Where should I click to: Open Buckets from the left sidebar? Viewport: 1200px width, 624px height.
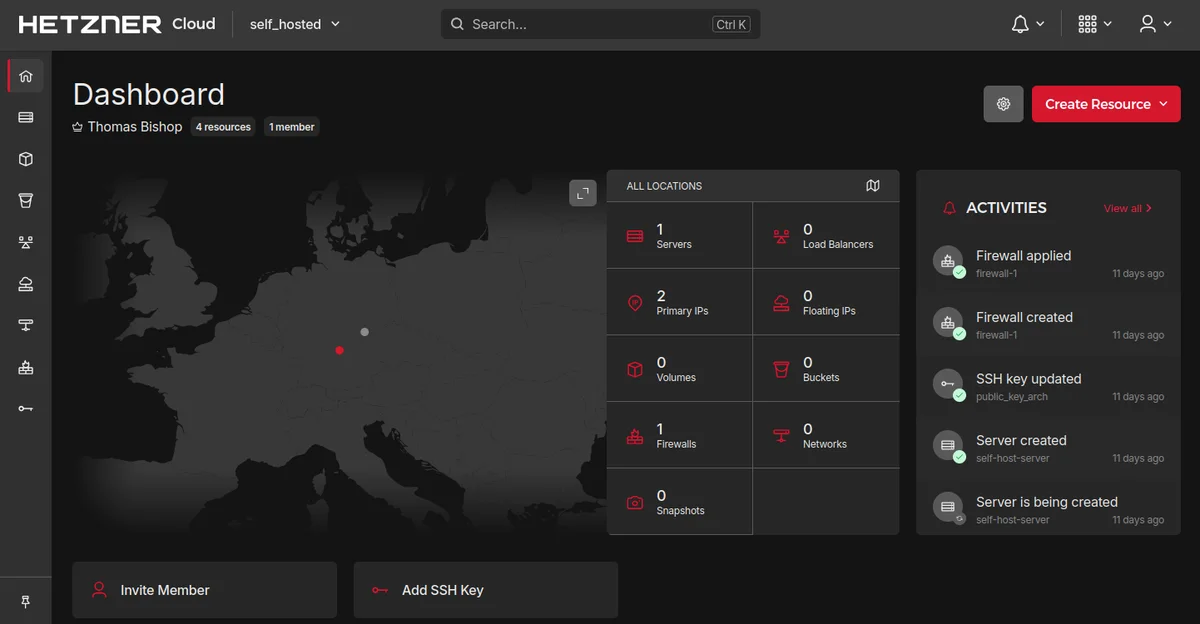pos(26,201)
